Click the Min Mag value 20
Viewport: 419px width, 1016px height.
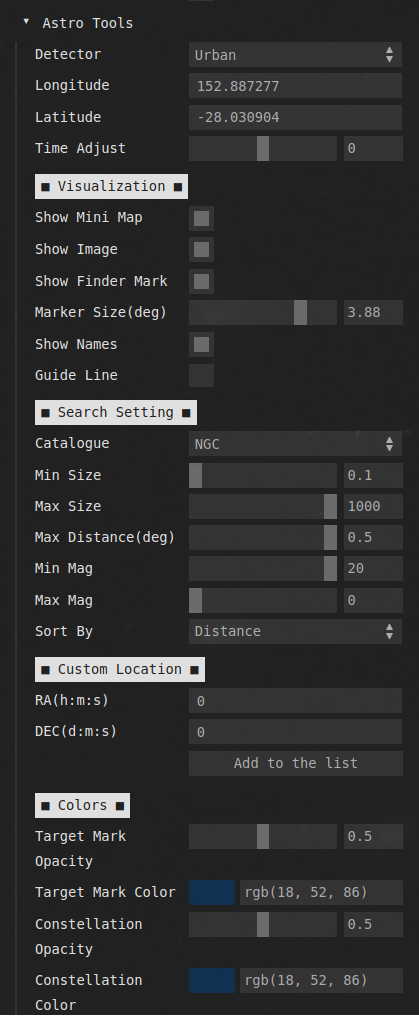click(x=373, y=568)
